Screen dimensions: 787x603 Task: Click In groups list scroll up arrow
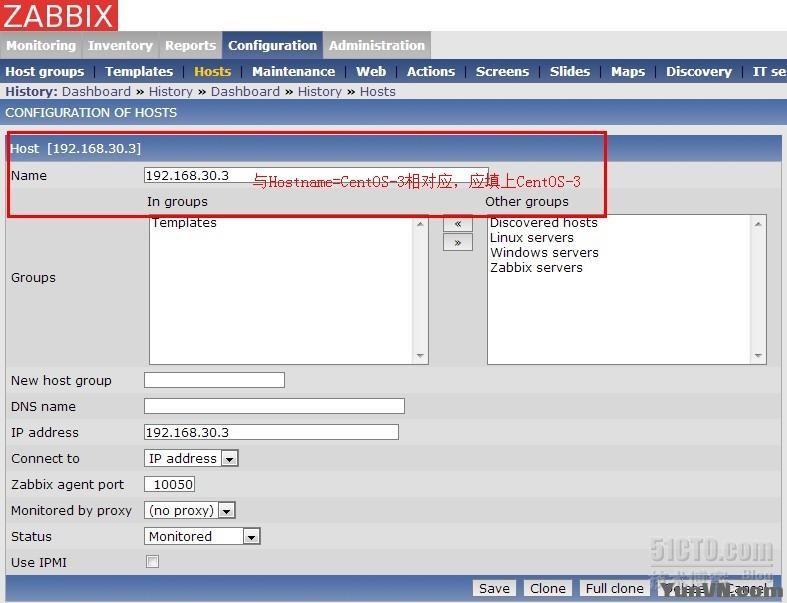pos(420,224)
